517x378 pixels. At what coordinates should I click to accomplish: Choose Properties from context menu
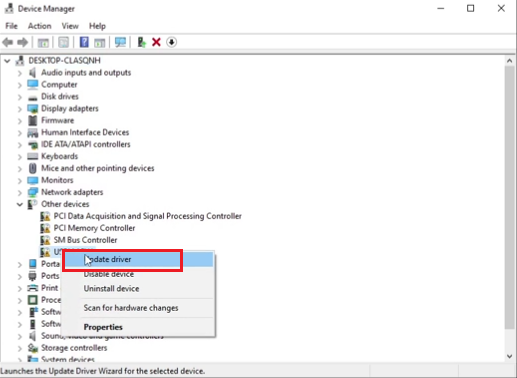coord(139,327)
